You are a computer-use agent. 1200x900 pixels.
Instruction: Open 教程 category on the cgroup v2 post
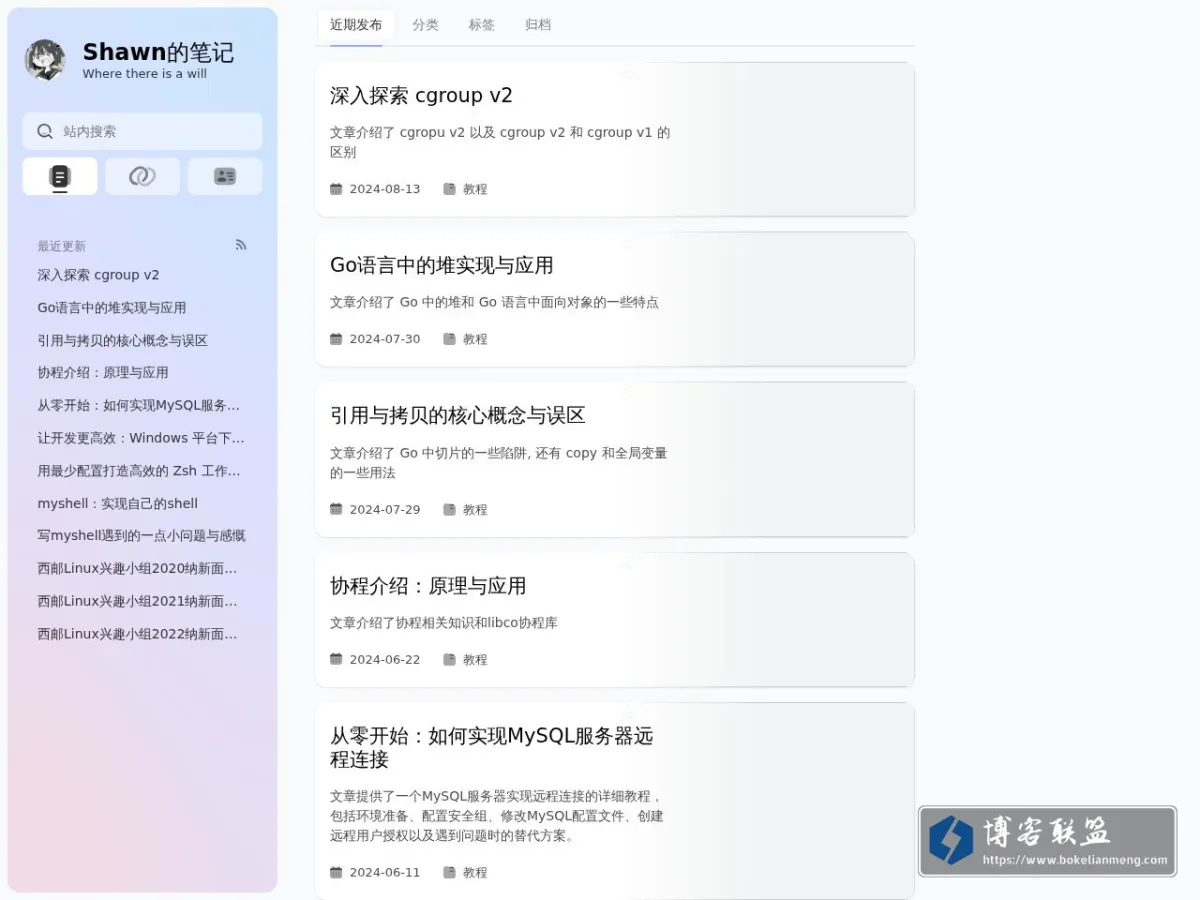(475, 189)
